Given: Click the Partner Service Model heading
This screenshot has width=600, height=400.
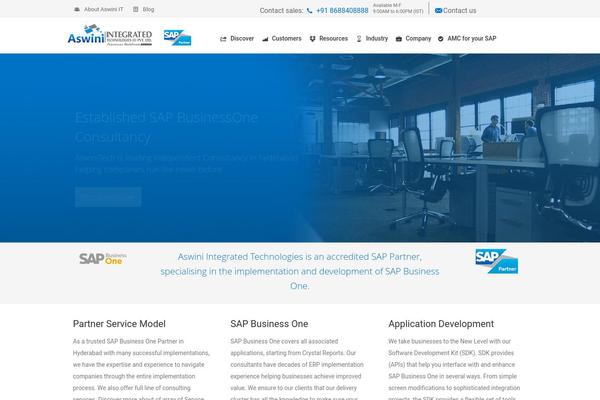Looking at the screenshot, I should point(119,324).
